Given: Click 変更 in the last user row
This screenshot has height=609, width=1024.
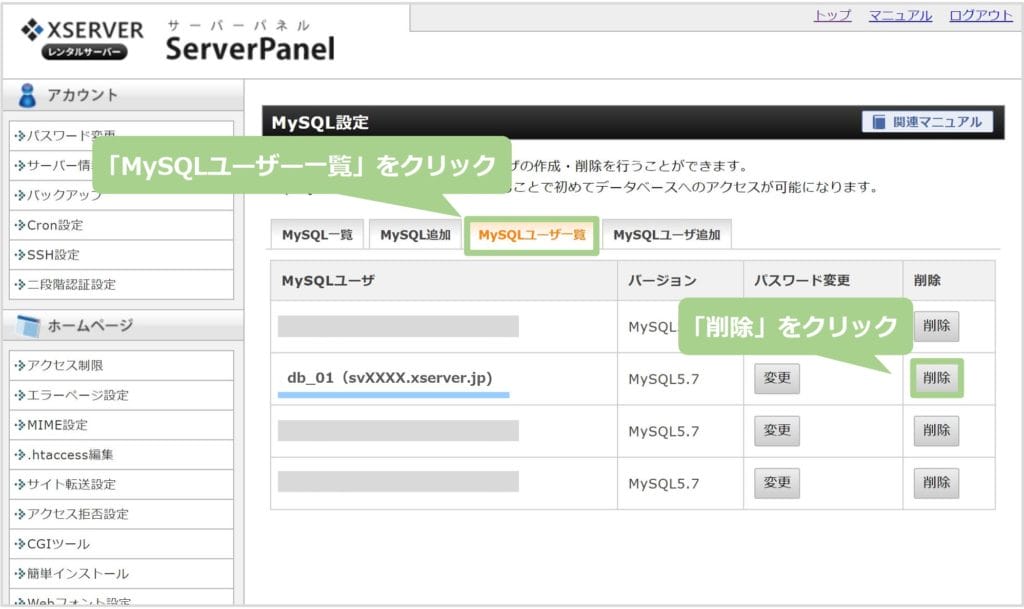Looking at the screenshot, I should [x=776, y=483].
